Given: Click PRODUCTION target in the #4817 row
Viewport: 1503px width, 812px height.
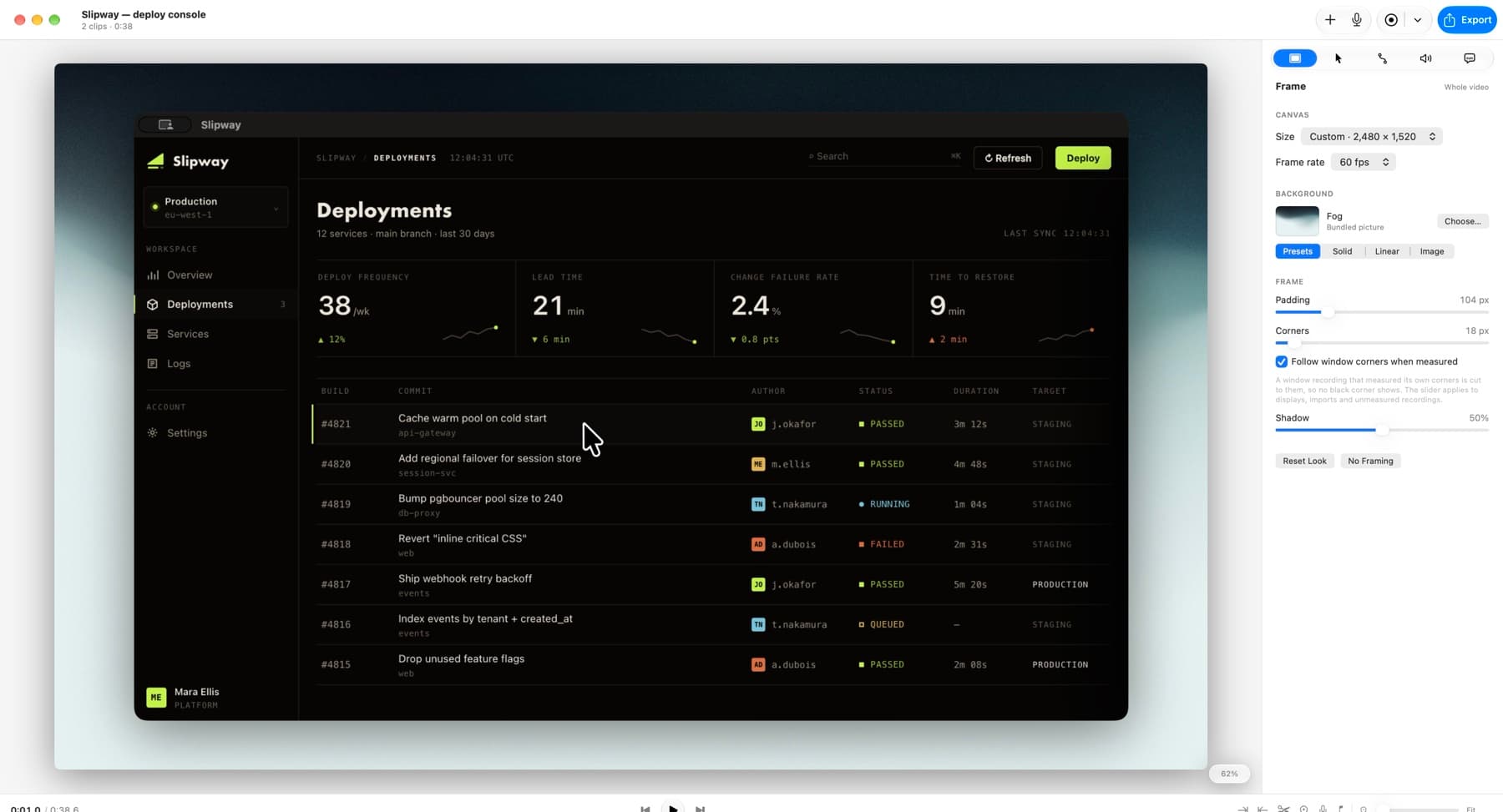Looking at the screenshot, I should (1060, 584).
